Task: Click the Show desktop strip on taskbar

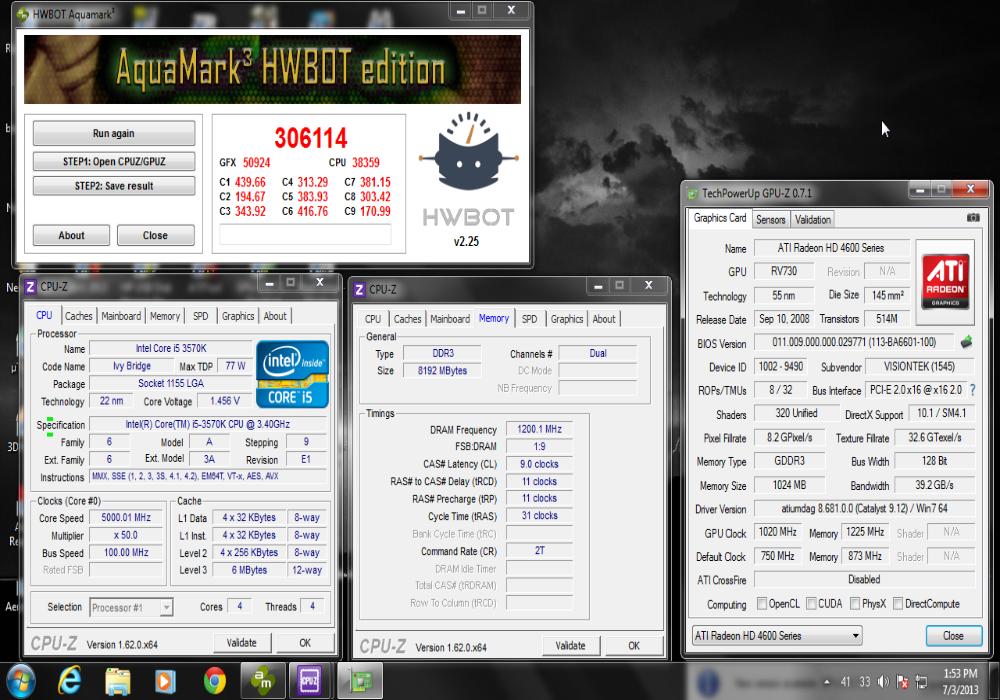Action: tap(994, 681)
